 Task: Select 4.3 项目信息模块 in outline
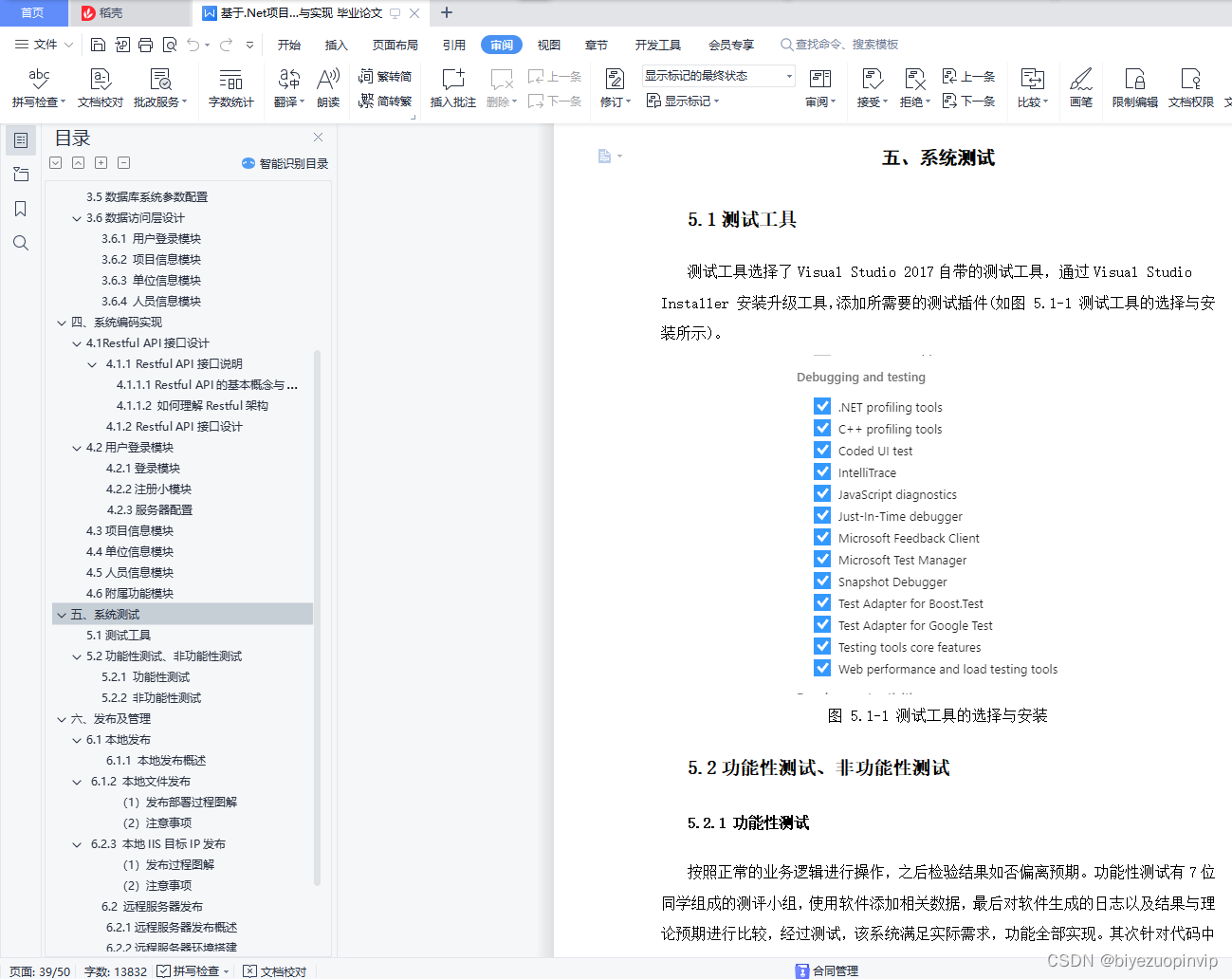tap(130, 531)
